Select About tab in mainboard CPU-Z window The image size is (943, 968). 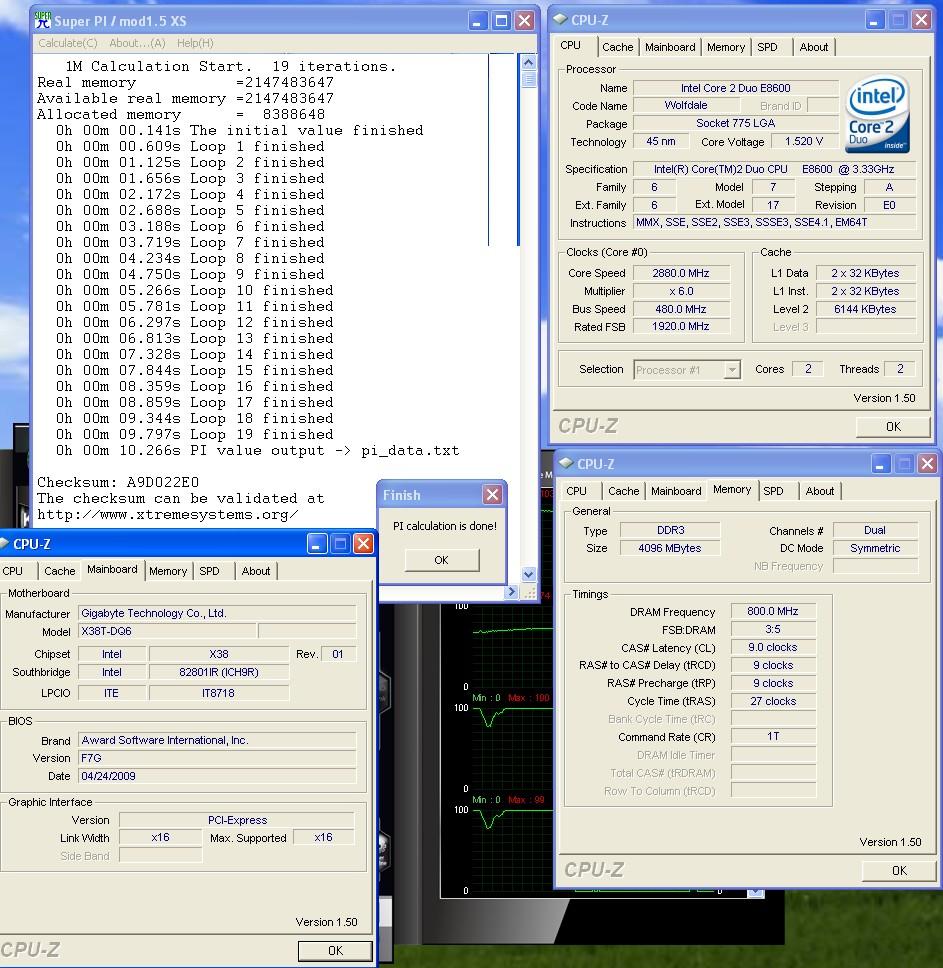(x=256, y=572)
